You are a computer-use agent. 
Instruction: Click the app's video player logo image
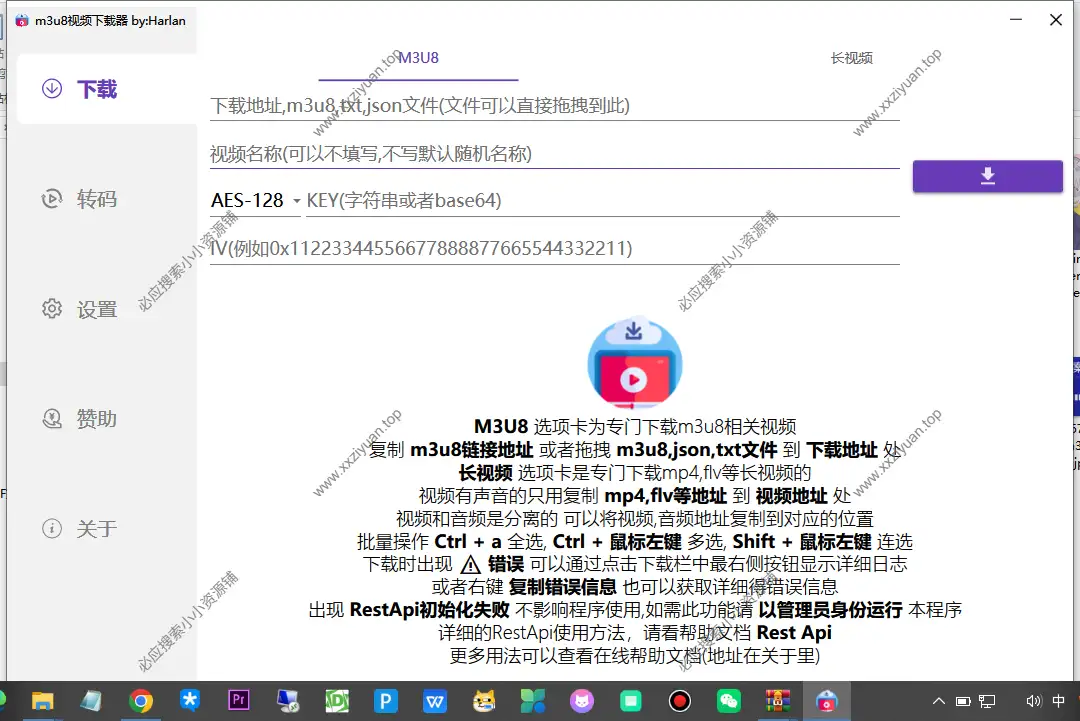[634, 362]
